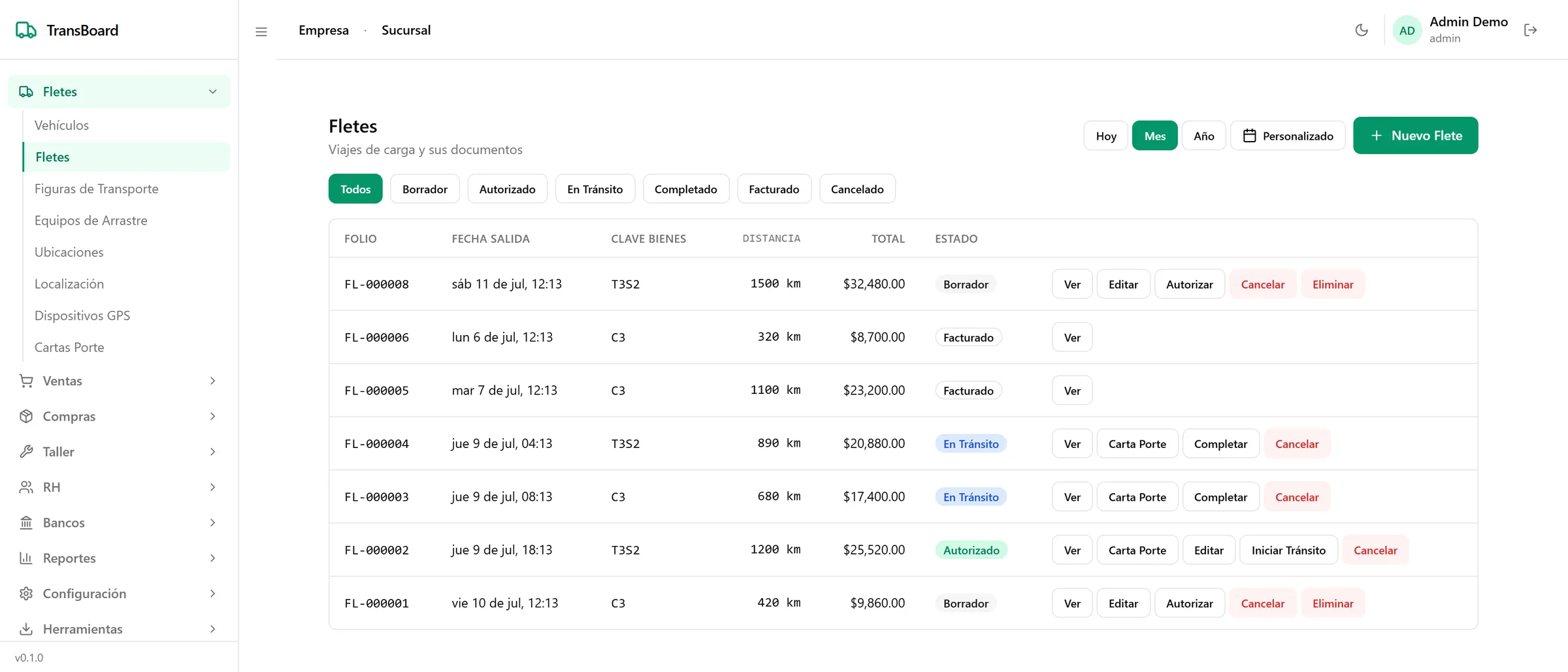Open Vehículos in the sidebar
This screenshot has height=672, width=1568.
[127, 125]
